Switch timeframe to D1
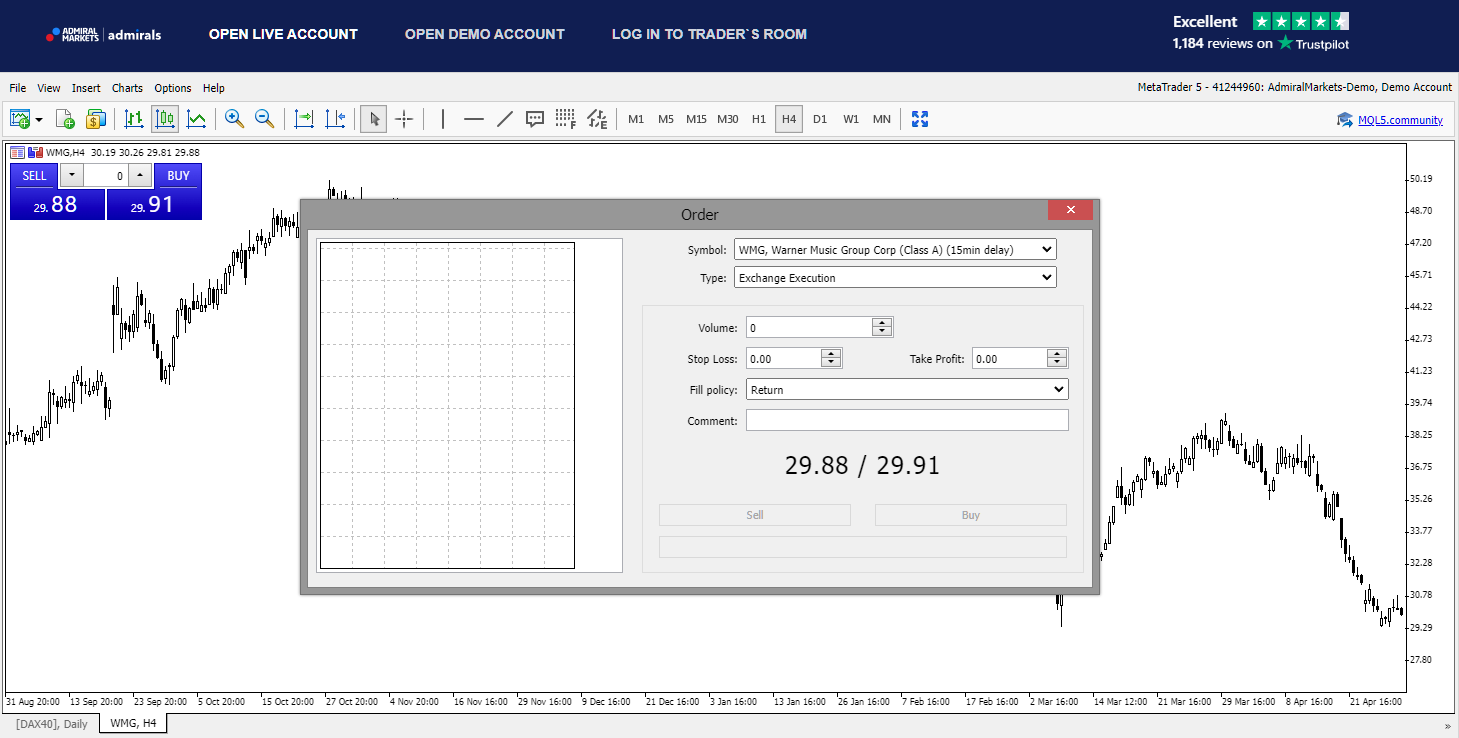 (x=820, y=119)
